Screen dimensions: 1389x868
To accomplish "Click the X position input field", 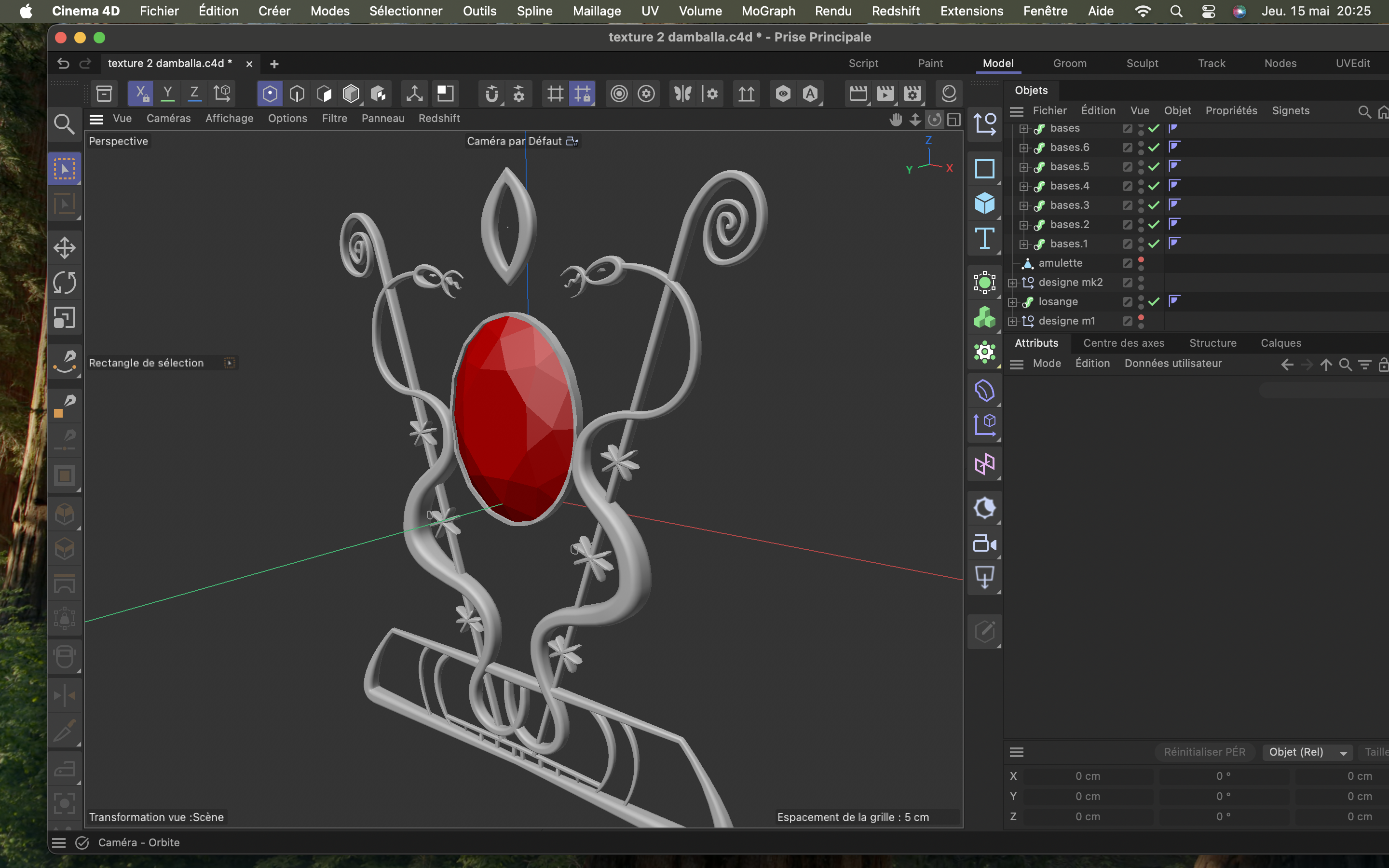I will tap(1088, 776).
